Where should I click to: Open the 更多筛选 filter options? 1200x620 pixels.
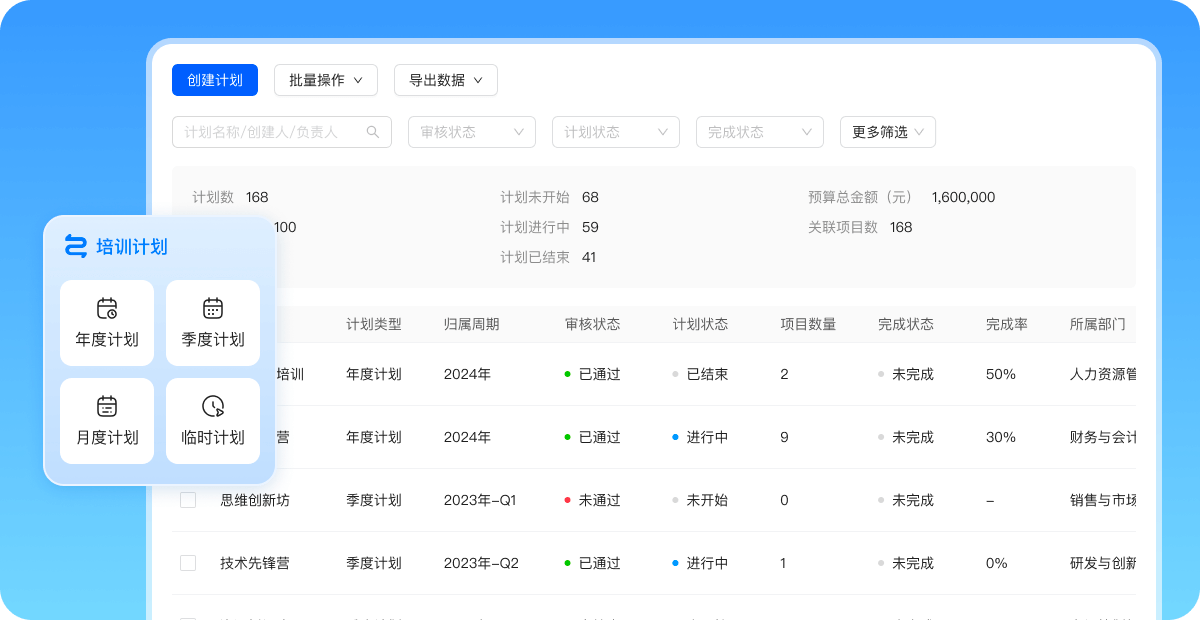887,132
